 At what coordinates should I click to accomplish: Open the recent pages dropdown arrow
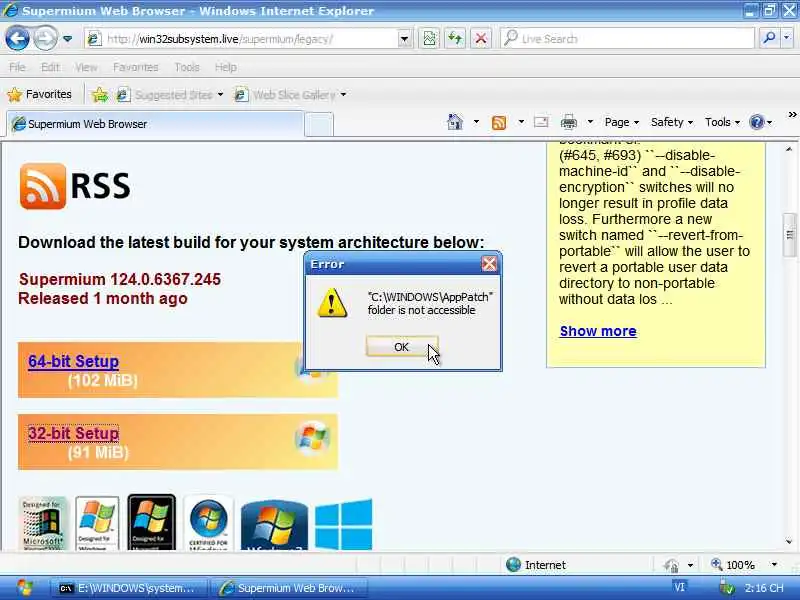pyautogui.click(x=67, y=39)
